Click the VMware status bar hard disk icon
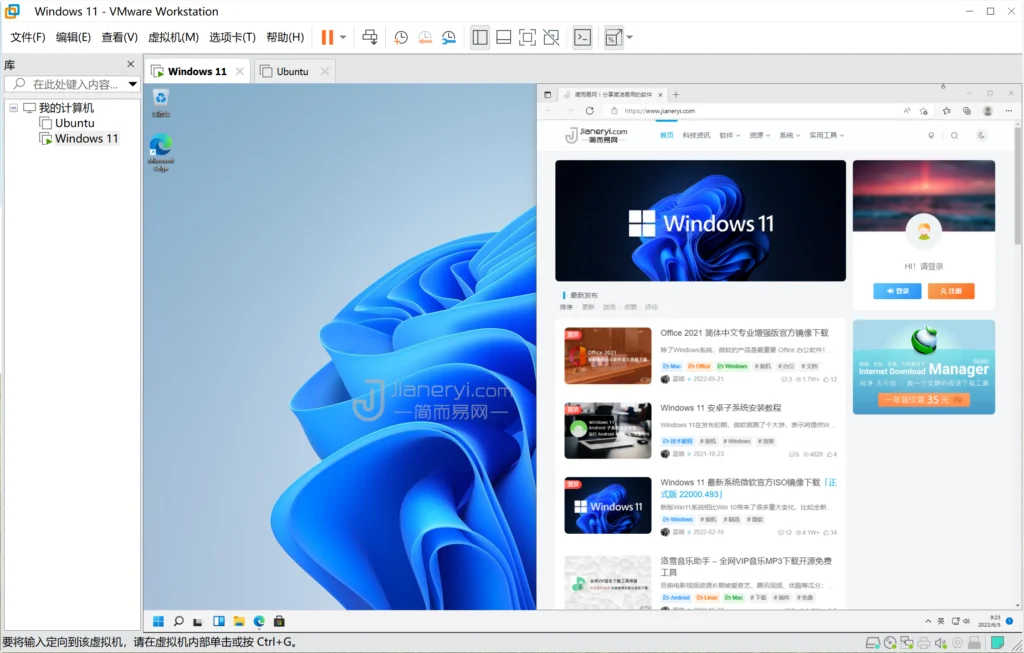This screenshot has height=653, width=1024. [x=872, y=643]
